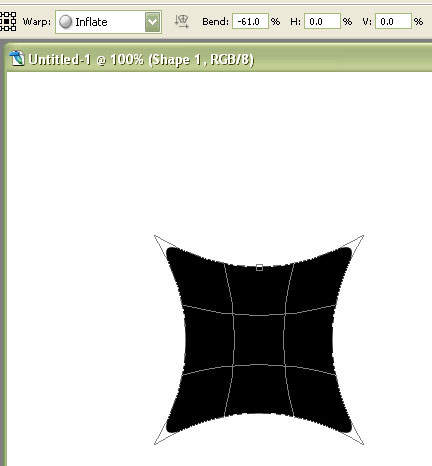Click the top-left warp corner handle

click(155, 237)
